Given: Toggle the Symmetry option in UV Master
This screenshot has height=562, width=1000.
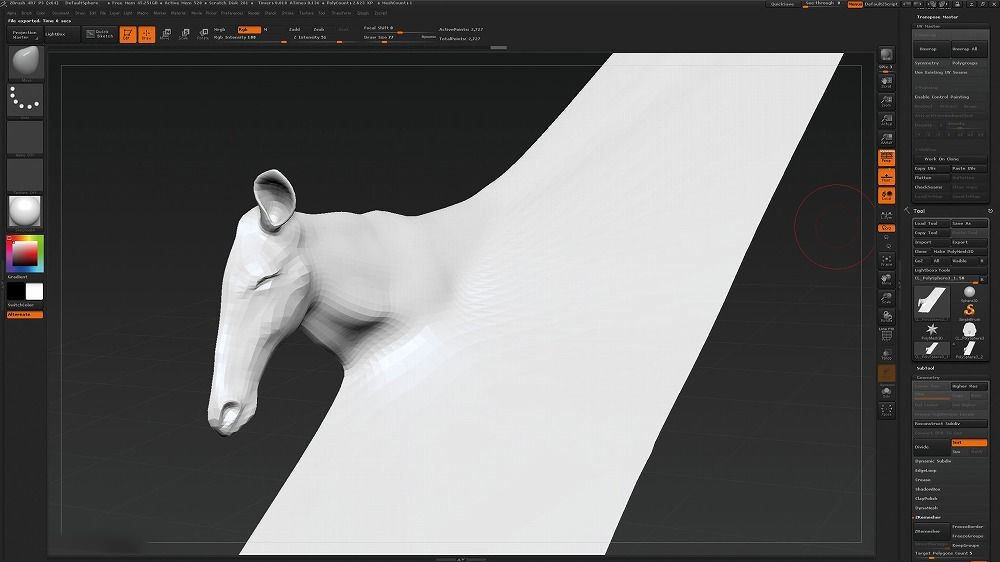Looking at the screenshot, I should click(932, 63).
